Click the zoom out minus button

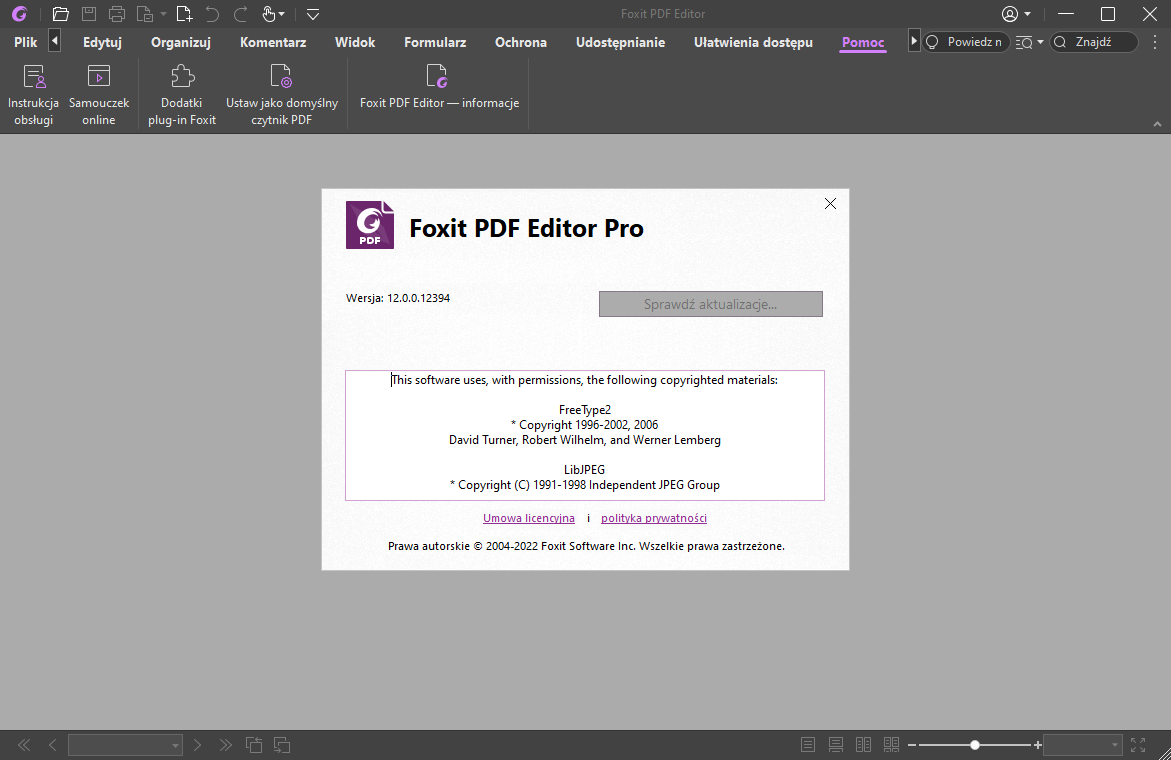point(912,745)
